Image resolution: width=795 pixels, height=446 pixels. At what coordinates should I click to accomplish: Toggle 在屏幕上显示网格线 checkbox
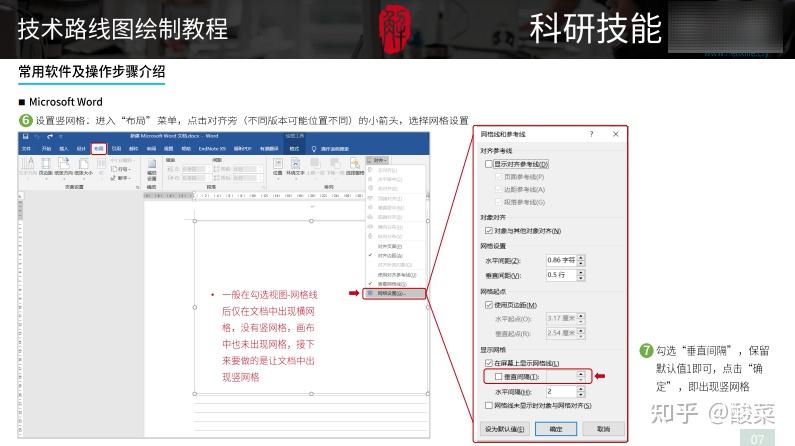(489, 363)
